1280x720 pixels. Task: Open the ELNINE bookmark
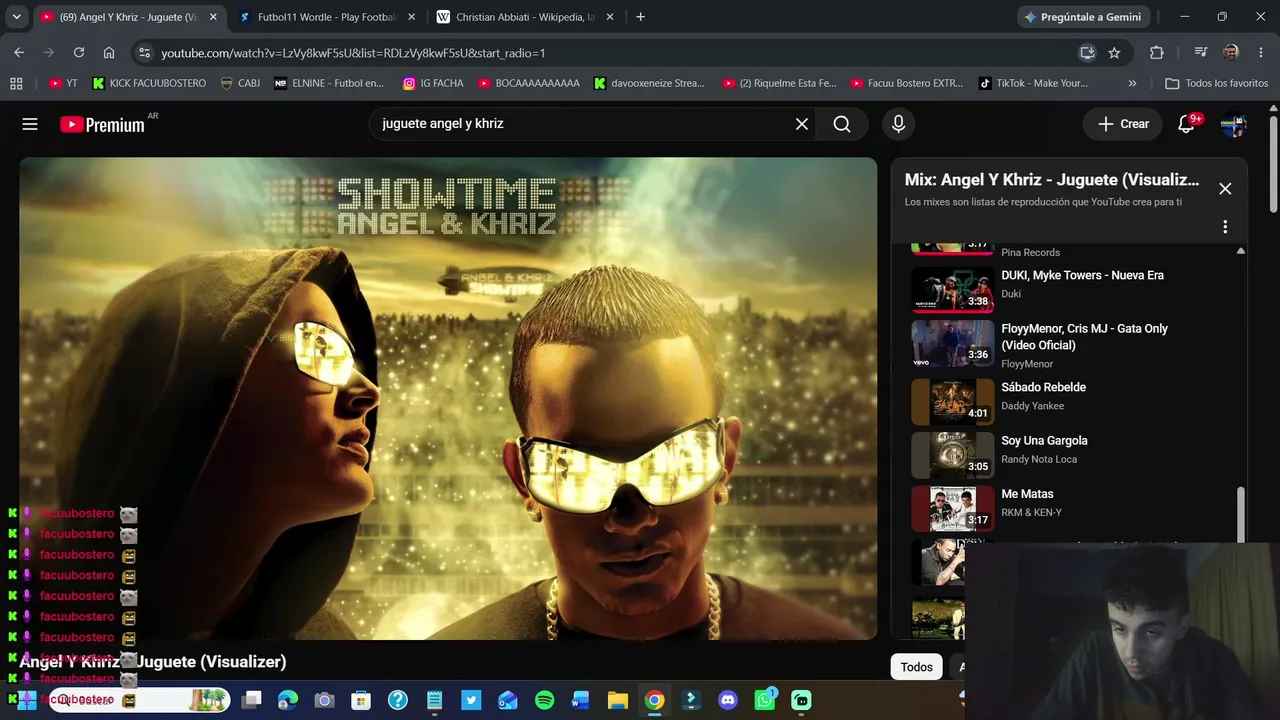click(329, 83)
